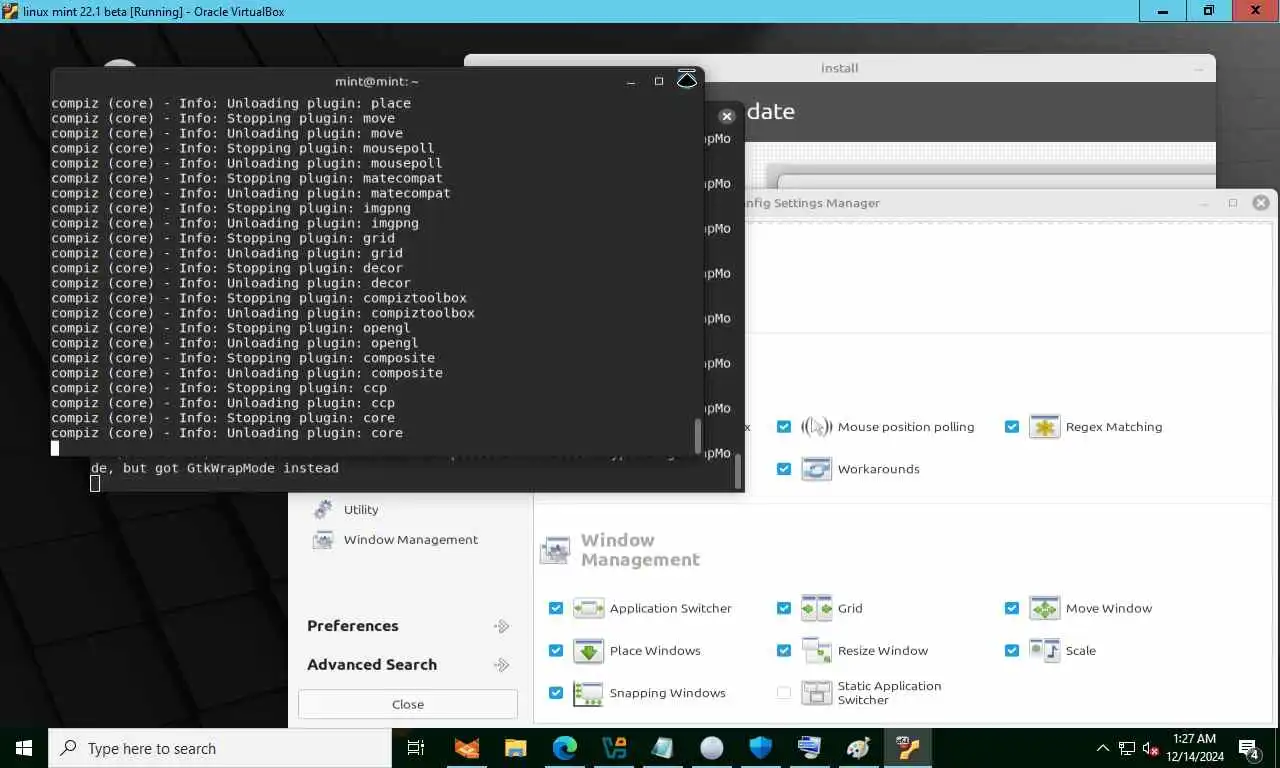Open Windows Security shield taskbar icon
Screen dimensions: 1280x768
pyautogui.click(x=761, y=748)
